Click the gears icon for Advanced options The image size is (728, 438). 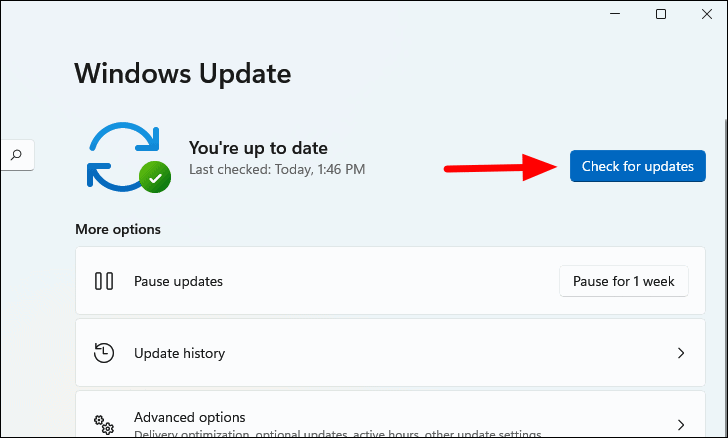click(x=104, y=425)
